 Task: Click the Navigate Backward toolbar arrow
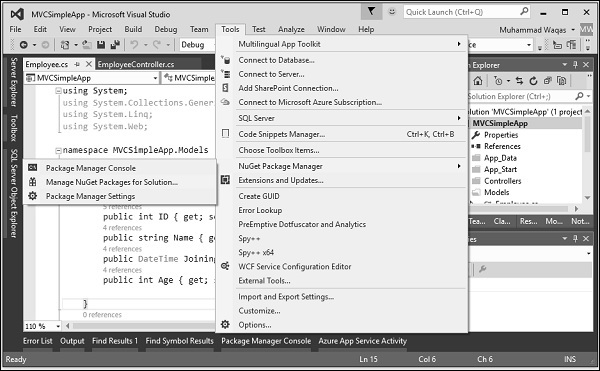(x=24, y=45)
